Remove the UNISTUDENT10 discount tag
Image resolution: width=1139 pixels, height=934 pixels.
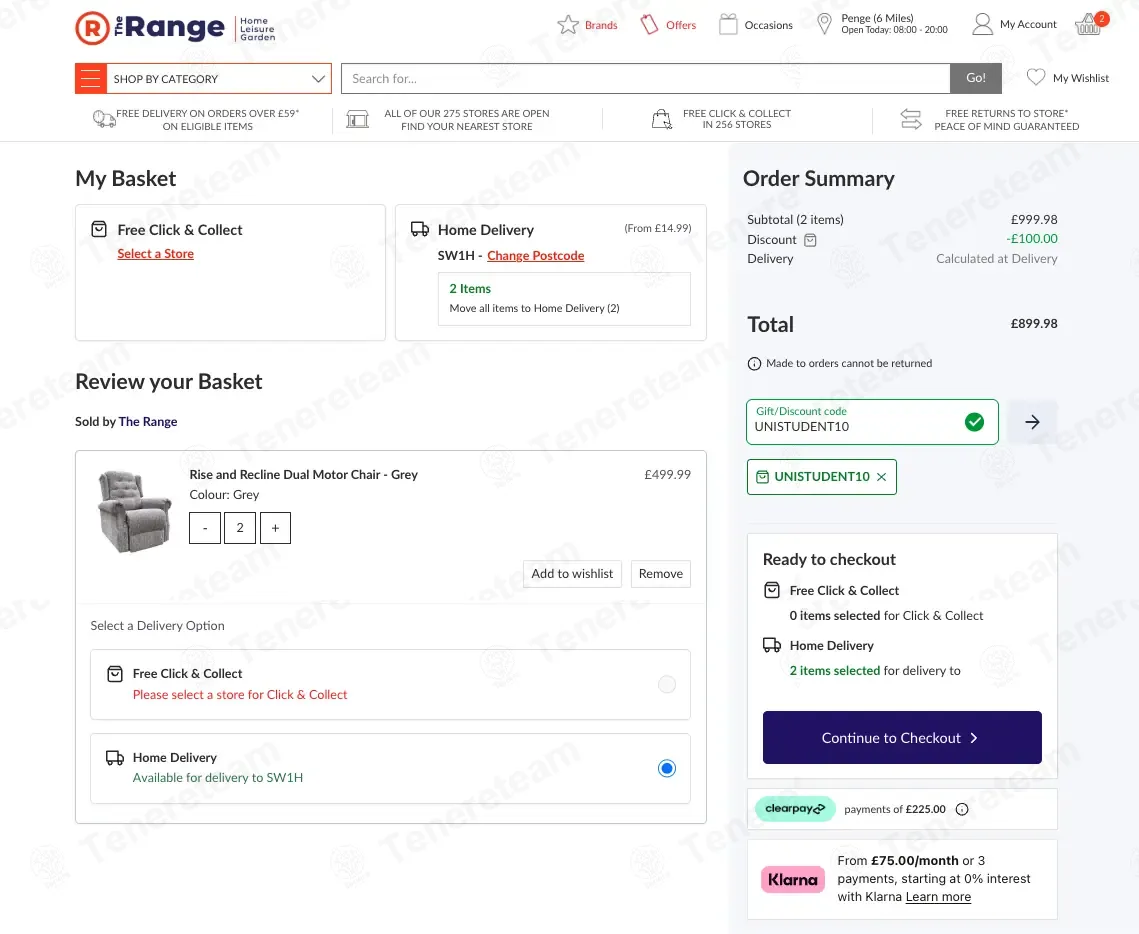click(x=881, y=477)
